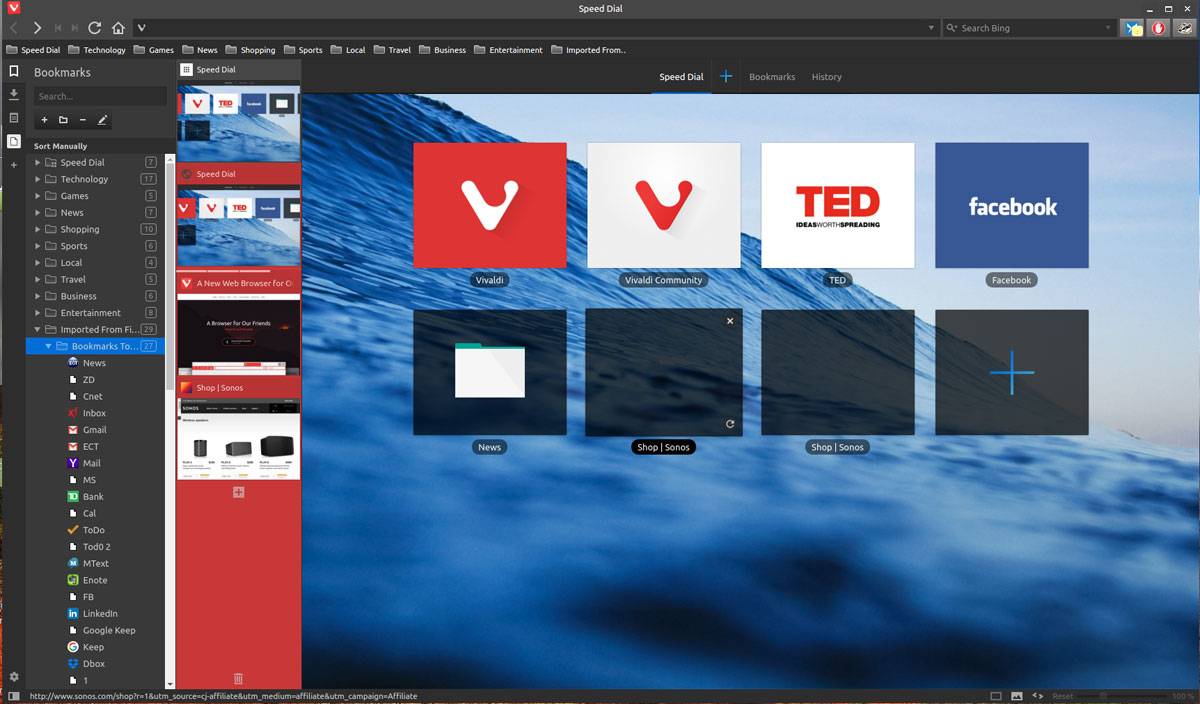
Task: Open the Entertainment folder on bookmarks bar
Action: coord(509,50)
